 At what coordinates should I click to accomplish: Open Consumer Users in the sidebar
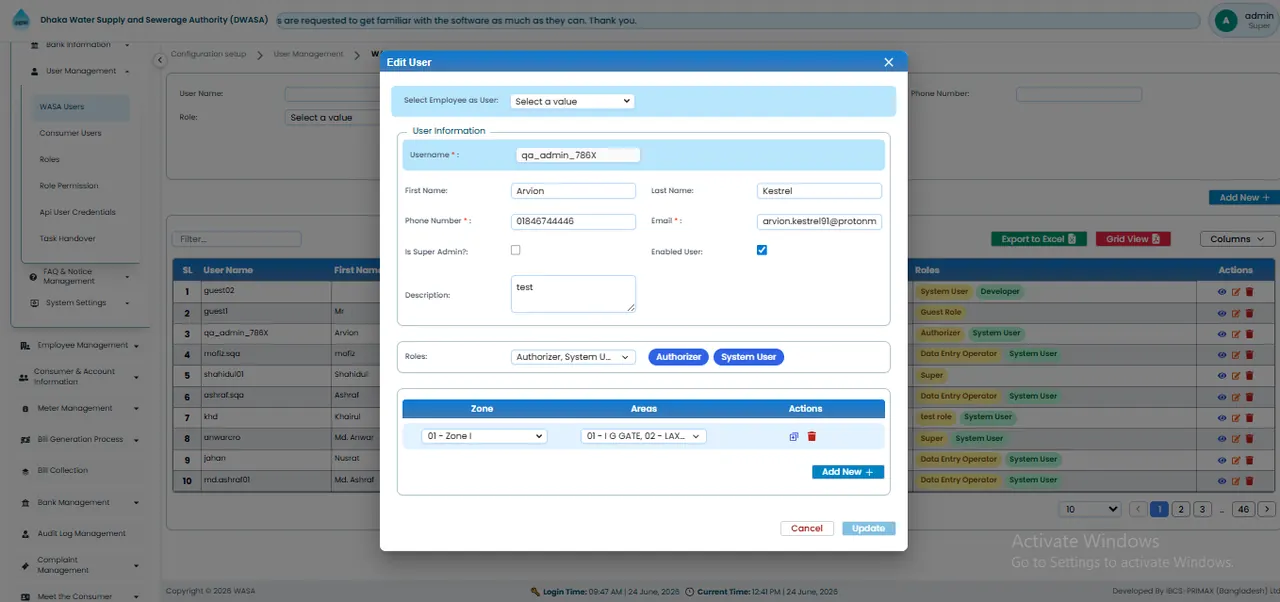click(x=70, y=133)
